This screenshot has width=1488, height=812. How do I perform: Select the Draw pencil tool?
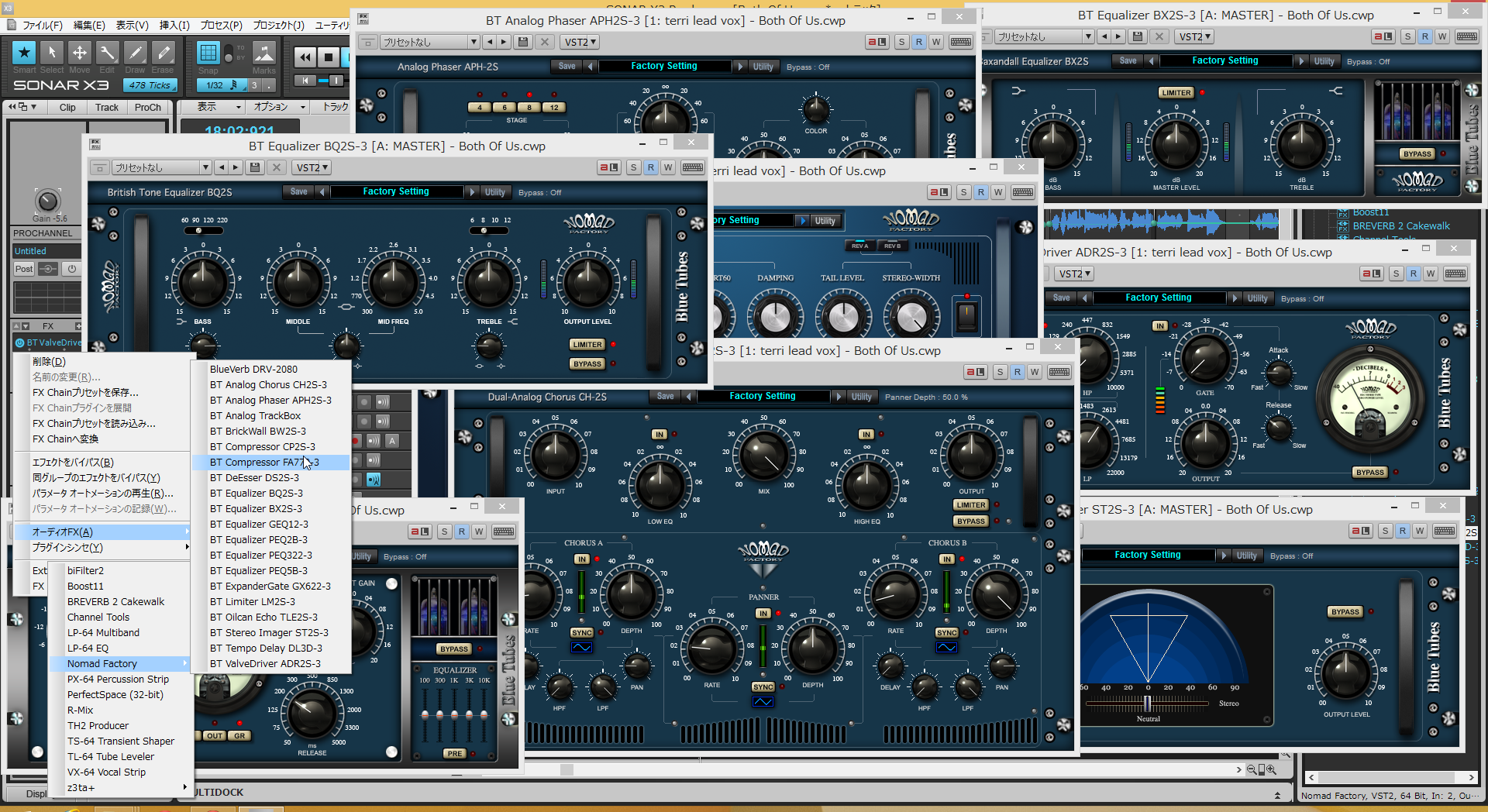click(135, 53)
